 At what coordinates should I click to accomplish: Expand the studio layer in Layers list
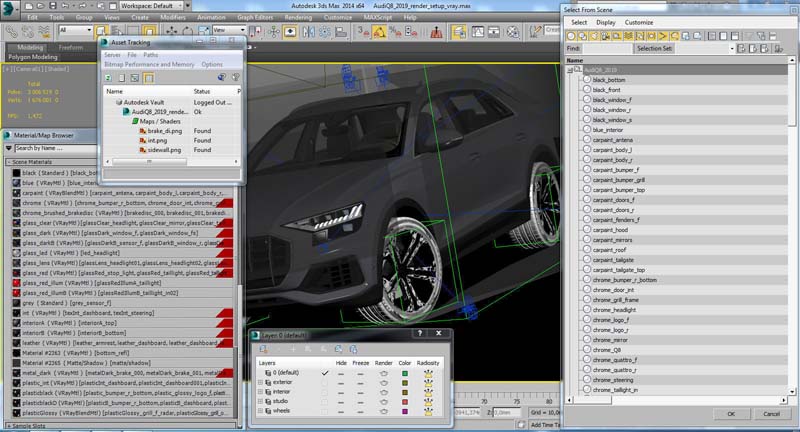coord(262,400)
